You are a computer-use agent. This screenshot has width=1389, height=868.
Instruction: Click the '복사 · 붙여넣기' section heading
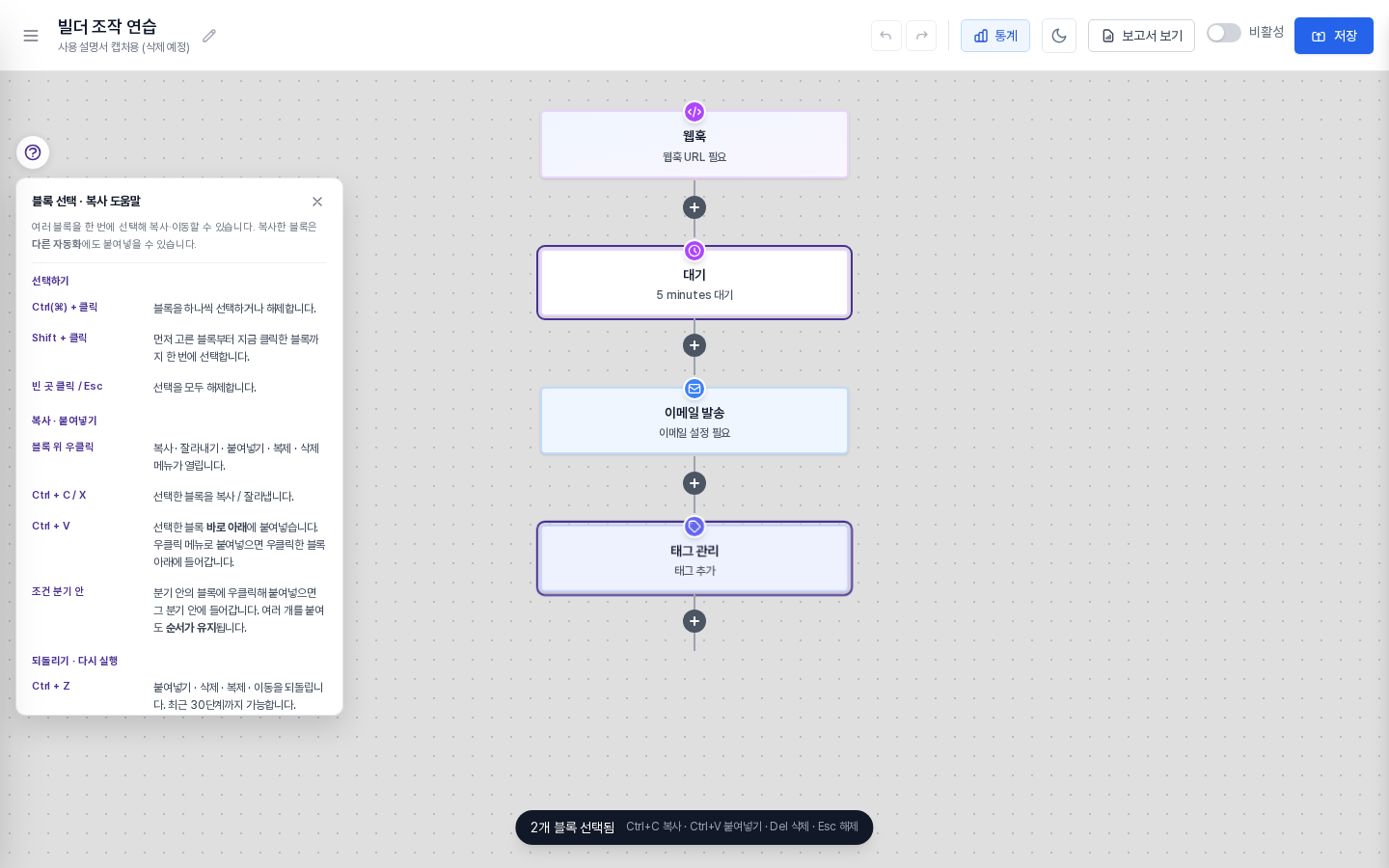(x=65, y=420)
